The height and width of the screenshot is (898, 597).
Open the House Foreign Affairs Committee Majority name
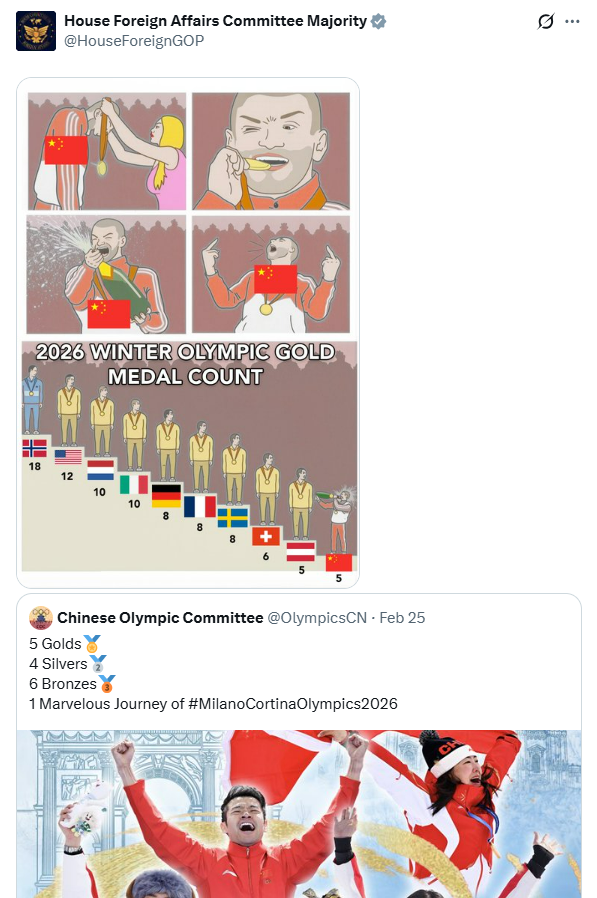[215, 21]
